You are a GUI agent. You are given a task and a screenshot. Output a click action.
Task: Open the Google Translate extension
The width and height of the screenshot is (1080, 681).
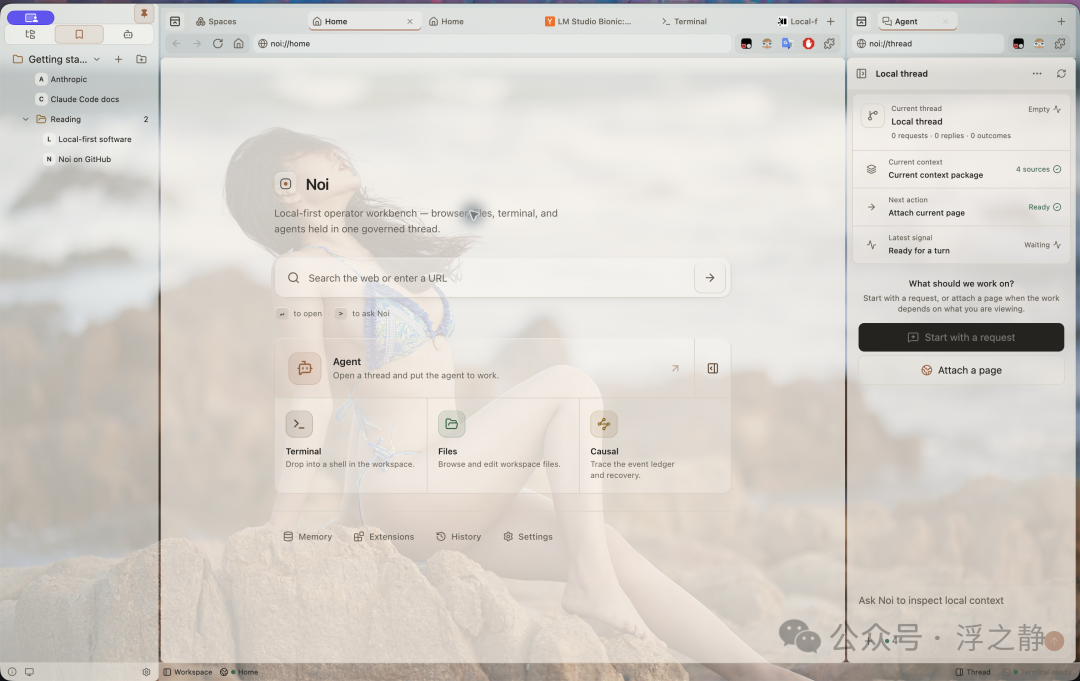(787, 43)
